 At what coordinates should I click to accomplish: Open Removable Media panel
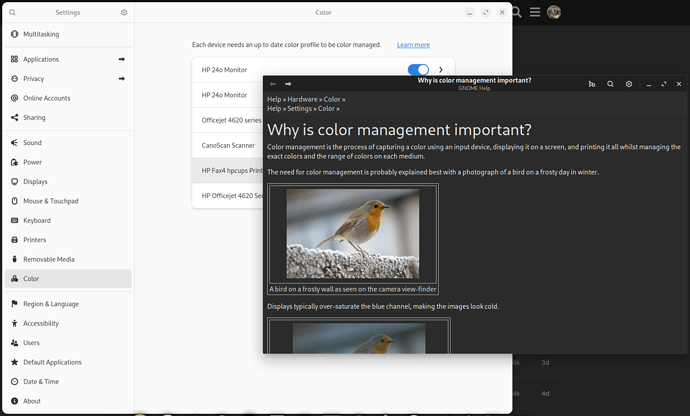pyautogui.click(x=68, y=259)
